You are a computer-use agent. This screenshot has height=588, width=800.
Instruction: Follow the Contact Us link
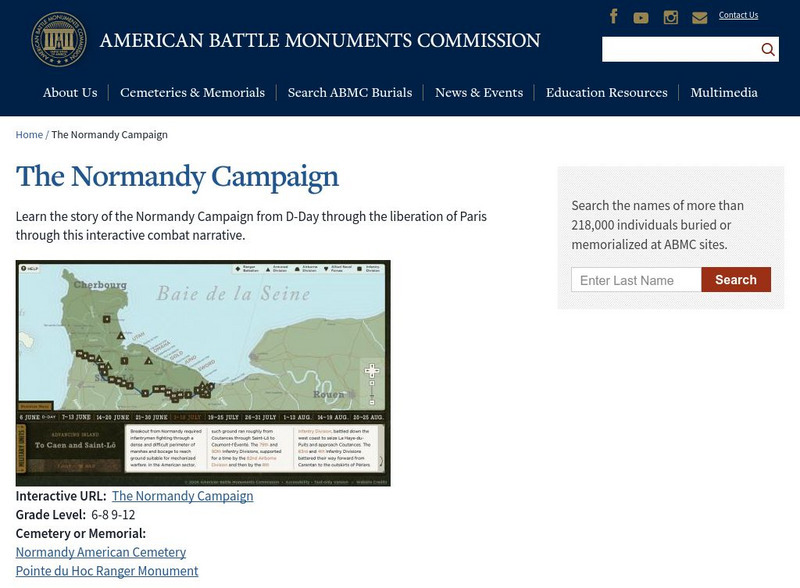(738, 15)
